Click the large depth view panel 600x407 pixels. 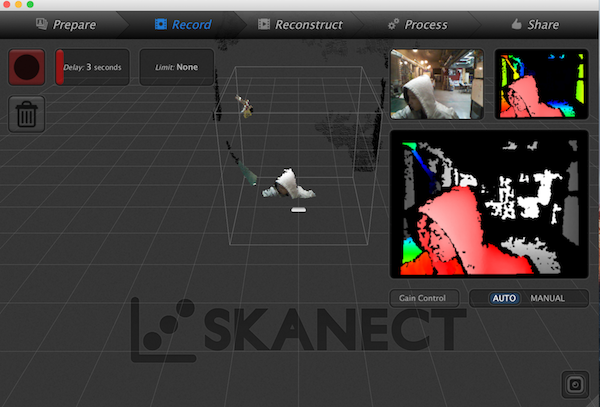(x=489, y=204)
